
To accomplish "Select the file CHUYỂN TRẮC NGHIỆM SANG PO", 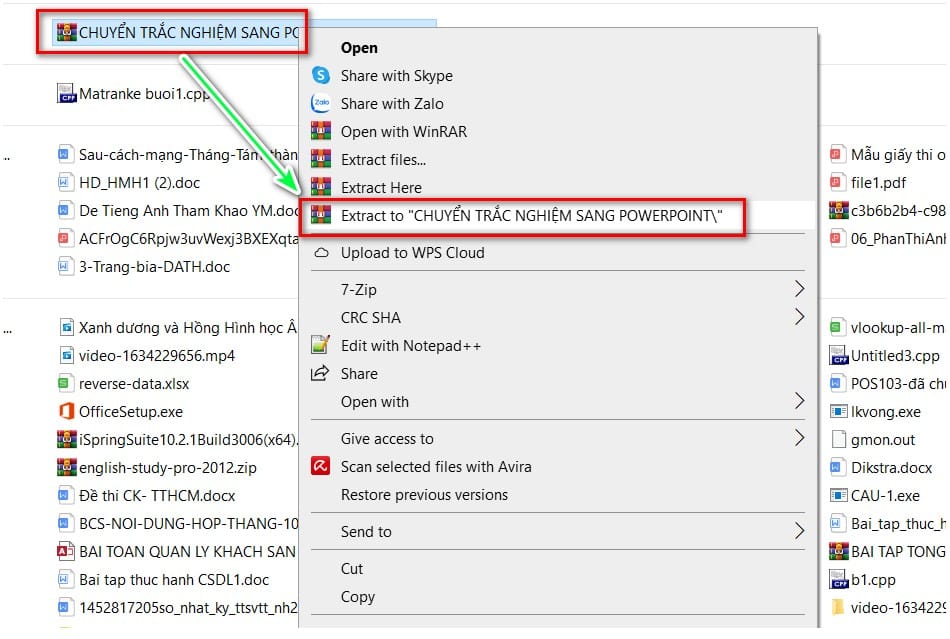I will [x=178, y=32].
